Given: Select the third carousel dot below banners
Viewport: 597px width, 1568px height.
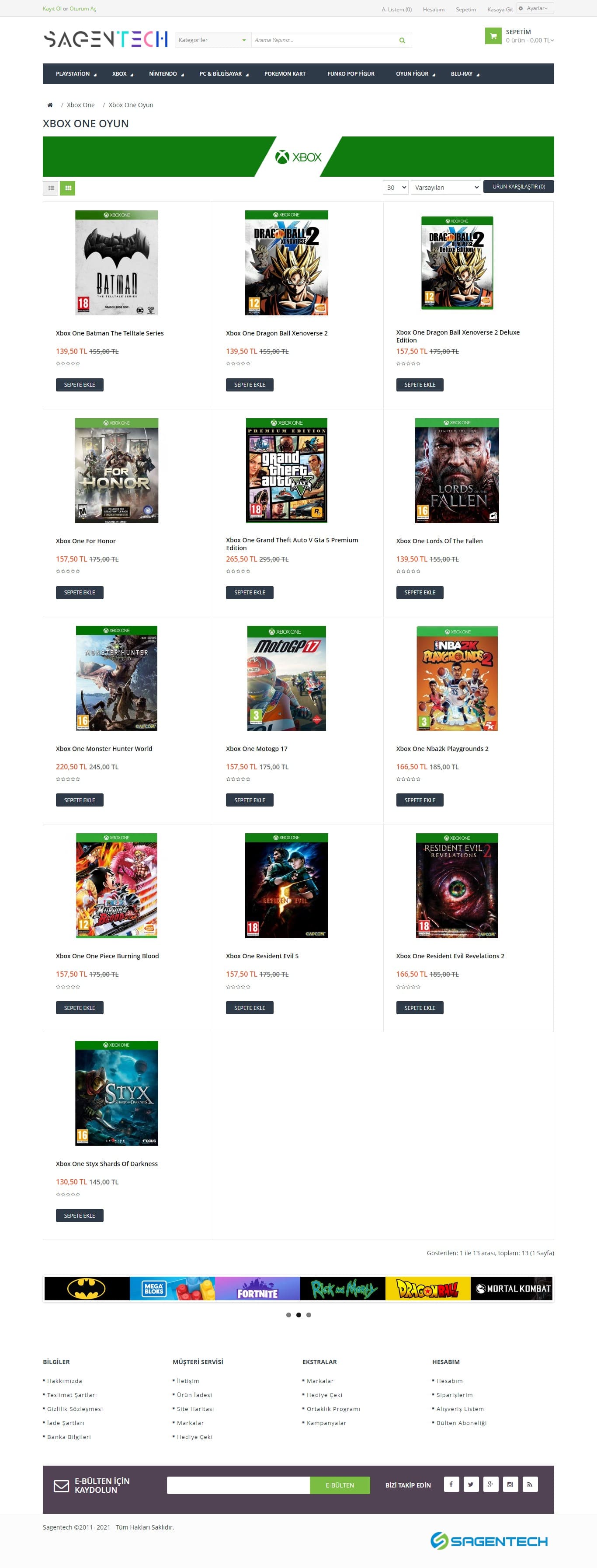Looking at the screenshot, I should click(x=309, y=1315).
